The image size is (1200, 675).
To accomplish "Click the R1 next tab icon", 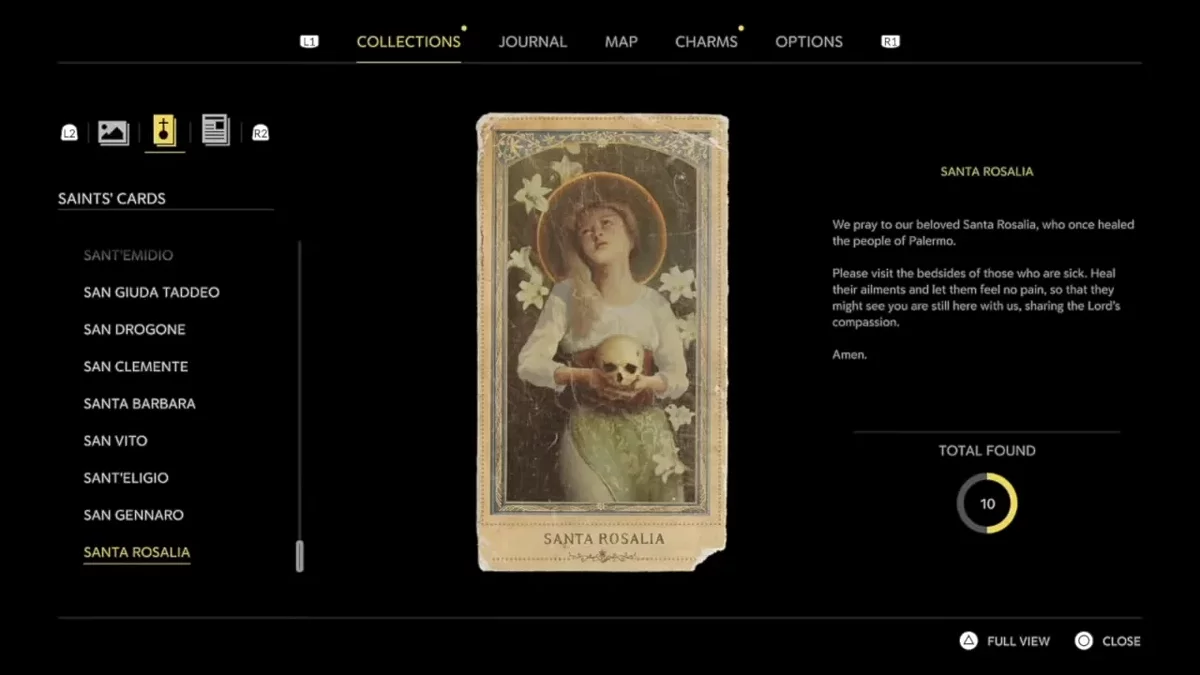I will 890,42.
